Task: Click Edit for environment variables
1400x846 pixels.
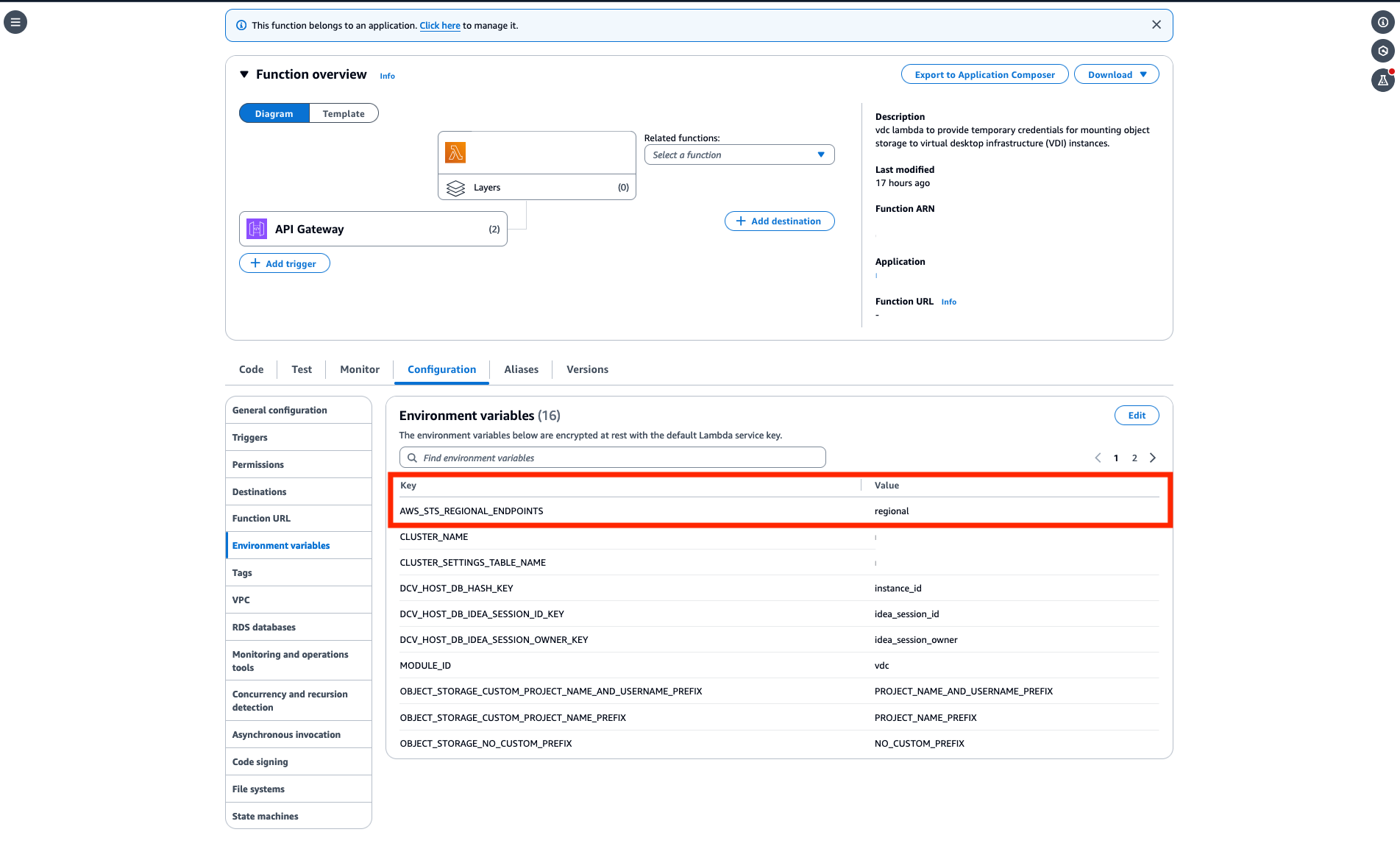Action: [1136, 415]
